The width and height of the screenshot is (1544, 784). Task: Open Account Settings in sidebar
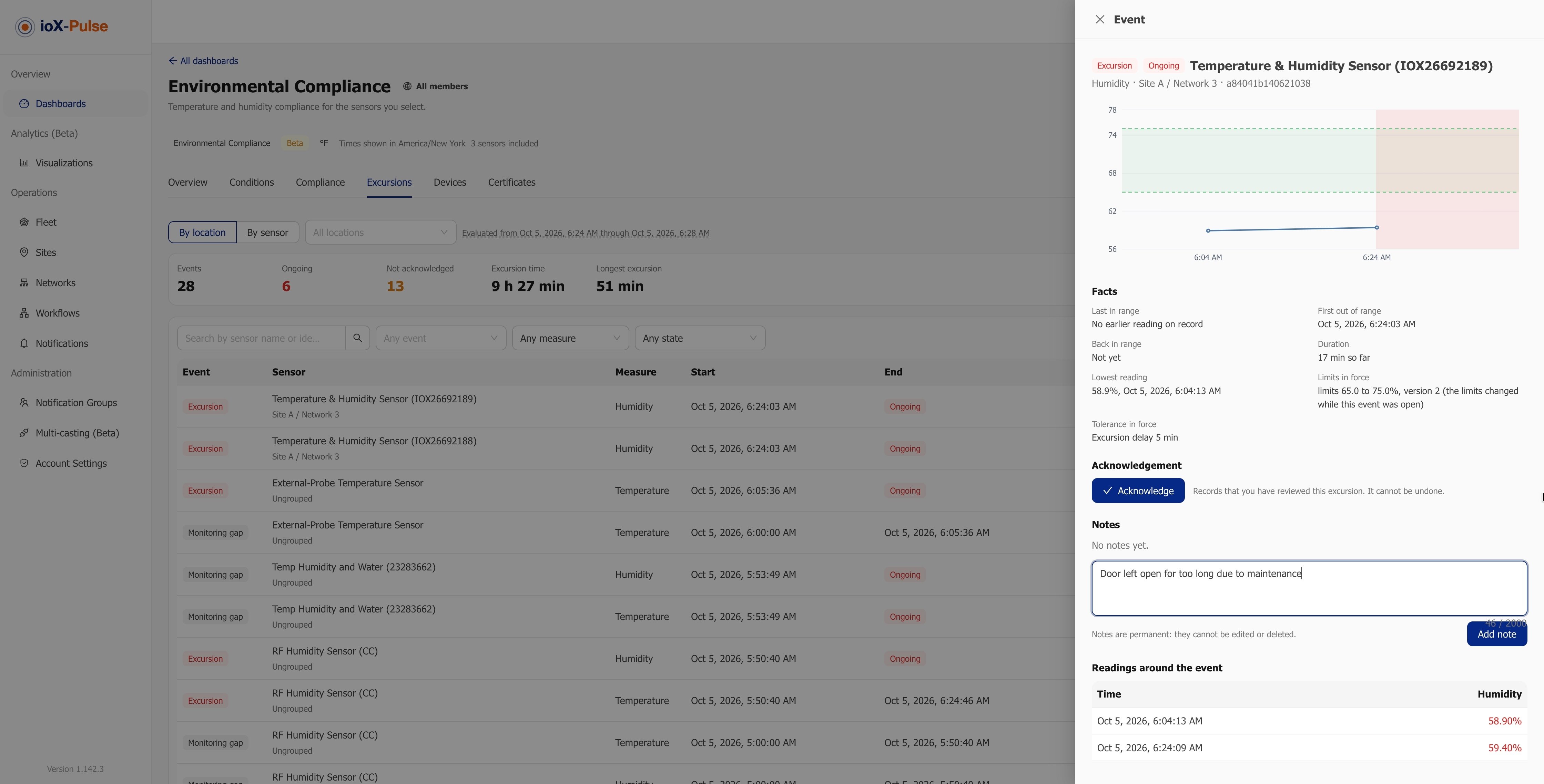(x=75, y=463)
